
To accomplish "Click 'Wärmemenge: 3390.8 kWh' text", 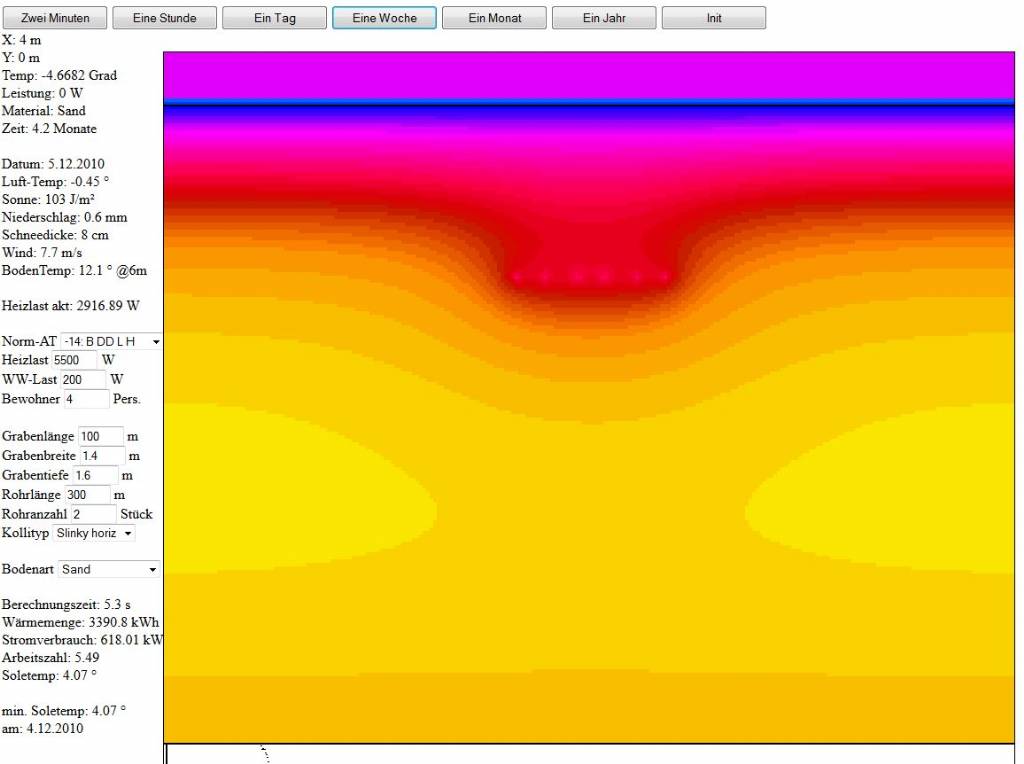I will (x=80, y=622).
